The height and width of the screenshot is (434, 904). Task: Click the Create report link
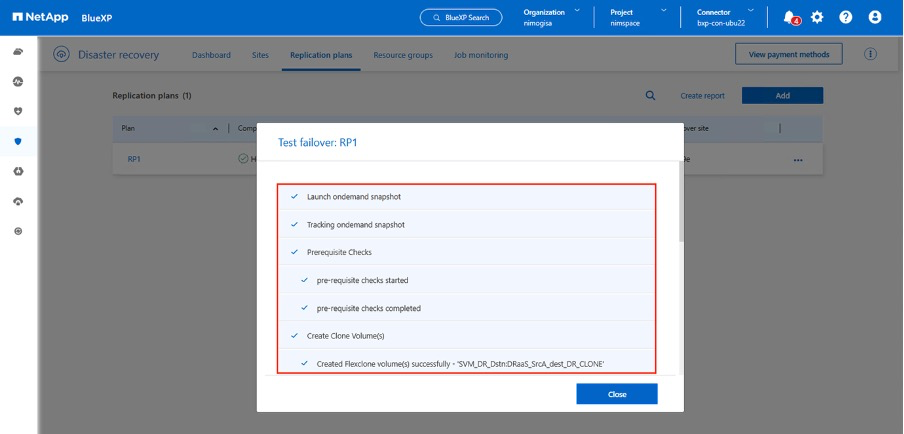[x=703, y=96]
